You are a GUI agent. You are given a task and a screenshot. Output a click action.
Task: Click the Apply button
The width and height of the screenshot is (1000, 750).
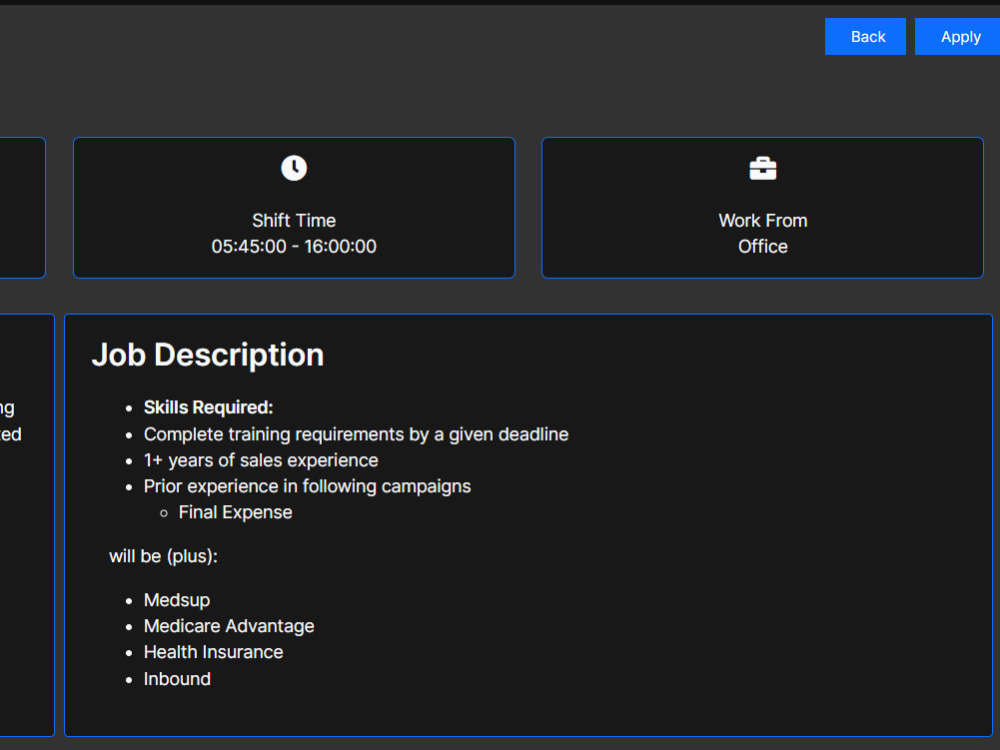pyautogui.click(x=958, y=36)
